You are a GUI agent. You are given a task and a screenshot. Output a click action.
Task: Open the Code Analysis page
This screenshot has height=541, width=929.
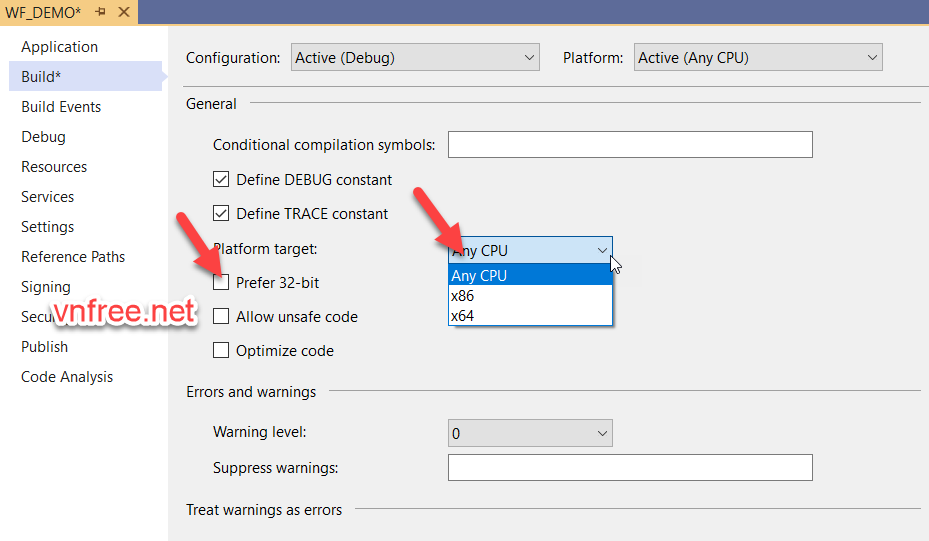[67, 377]
